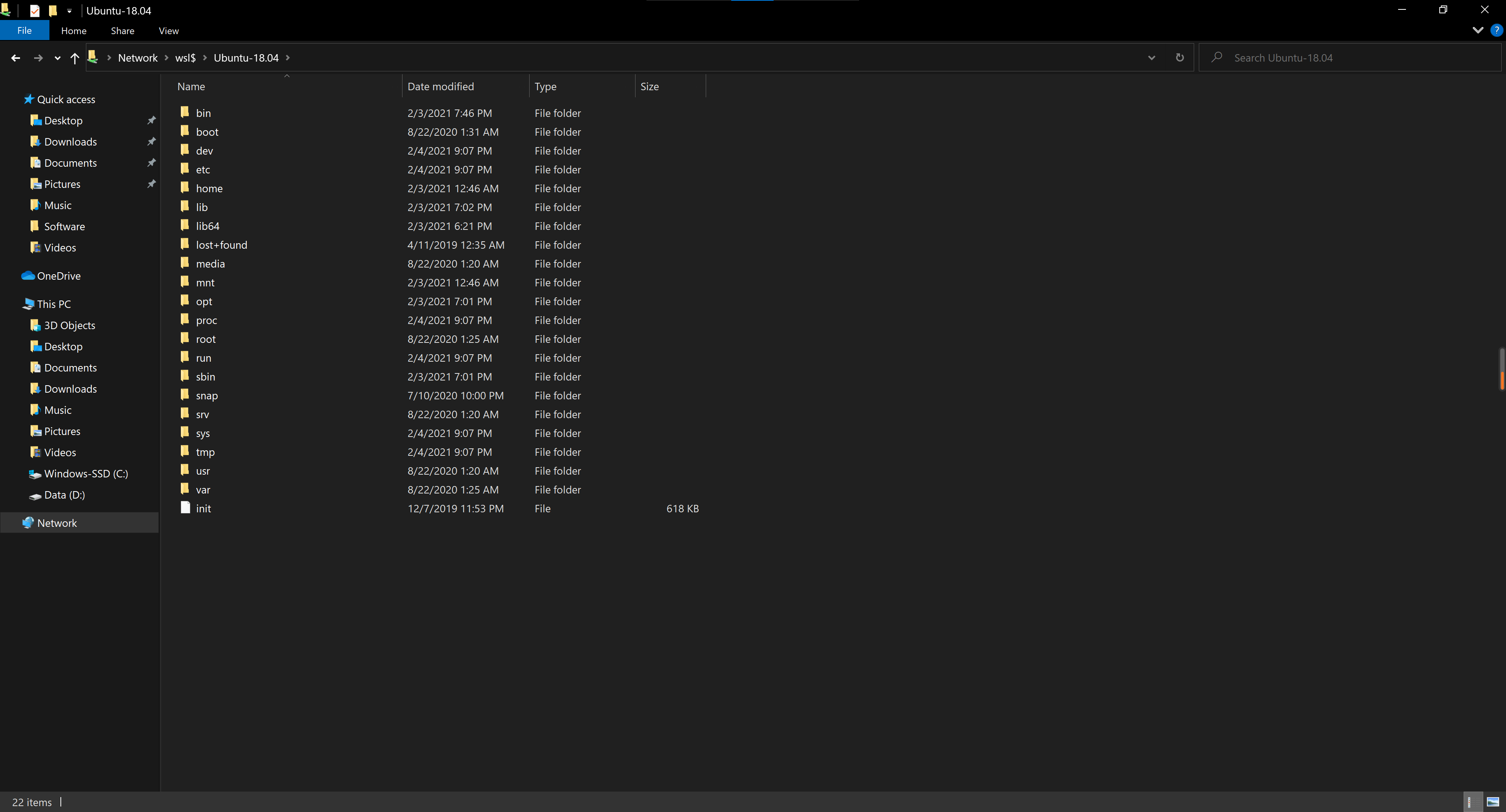This screenshot has width=1506, height=812.
Task: Select OneDrive in navigation pane
Action: [x=58, y=276]
